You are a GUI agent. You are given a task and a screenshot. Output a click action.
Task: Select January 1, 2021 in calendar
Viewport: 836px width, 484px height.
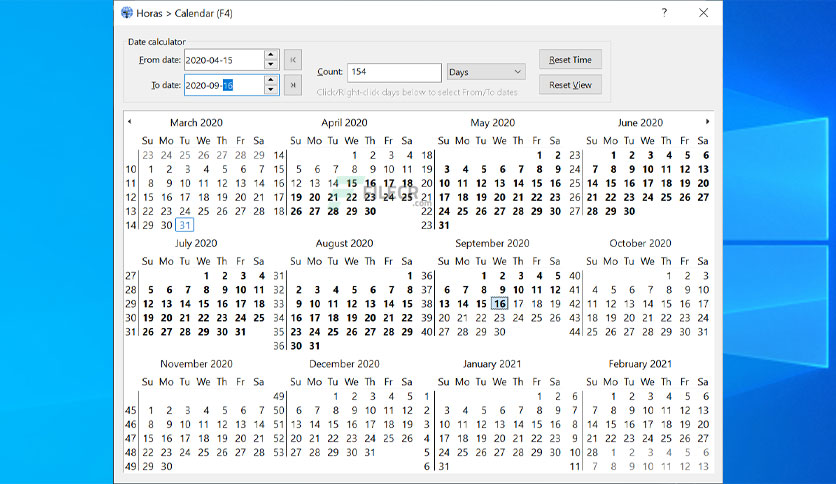[539, 397]
